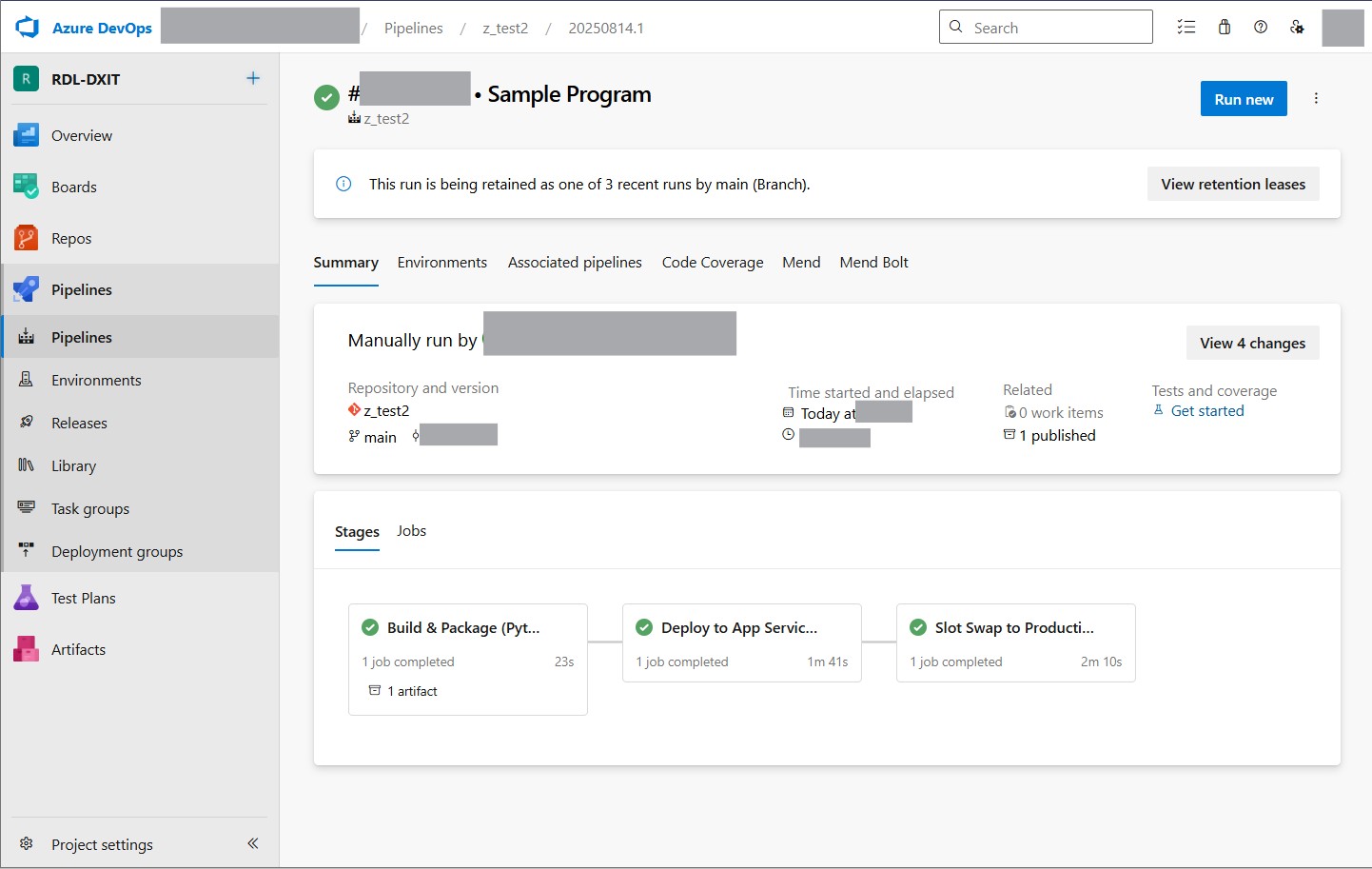This screenshot has height=869, width=1372.
Task: Click the View 4 changes button
Action: (x=1252, y=344)
